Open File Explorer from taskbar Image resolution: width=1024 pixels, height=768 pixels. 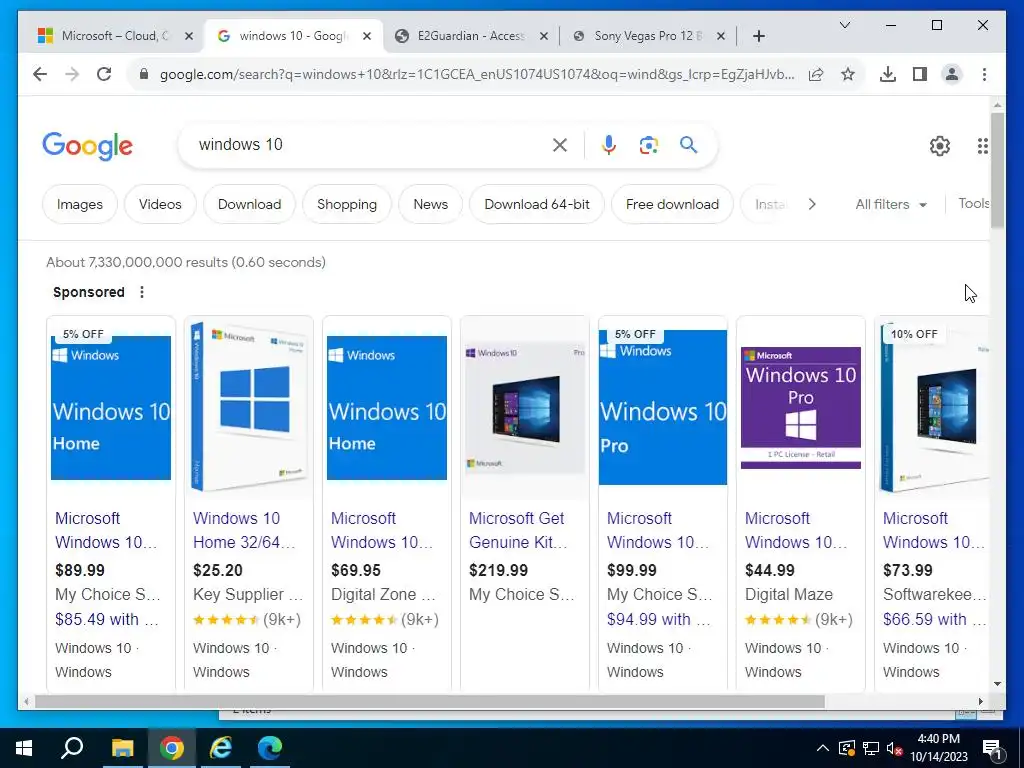[x=122, y=748]
